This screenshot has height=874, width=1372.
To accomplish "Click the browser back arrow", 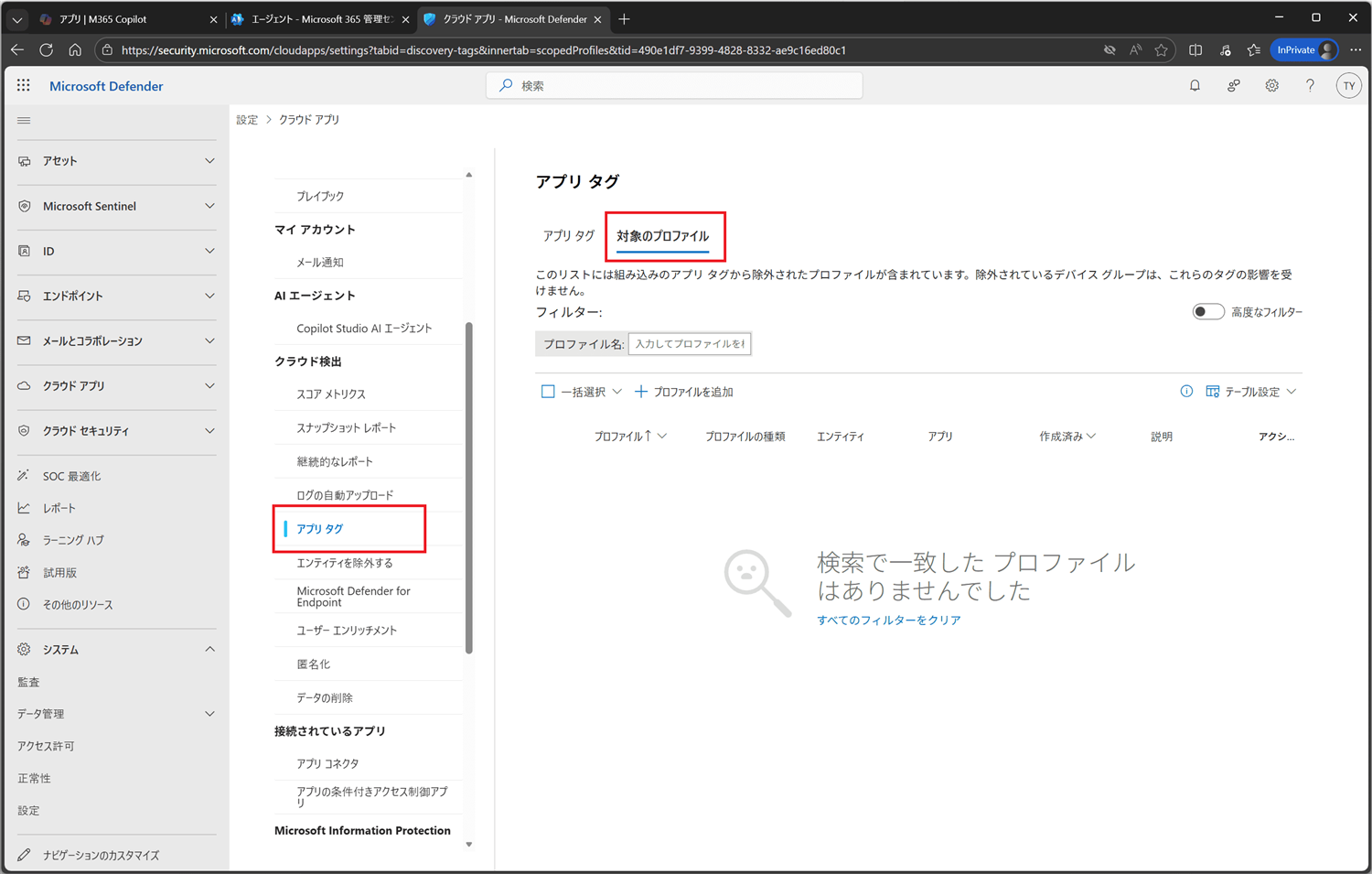I will click(x=17, y=50).
